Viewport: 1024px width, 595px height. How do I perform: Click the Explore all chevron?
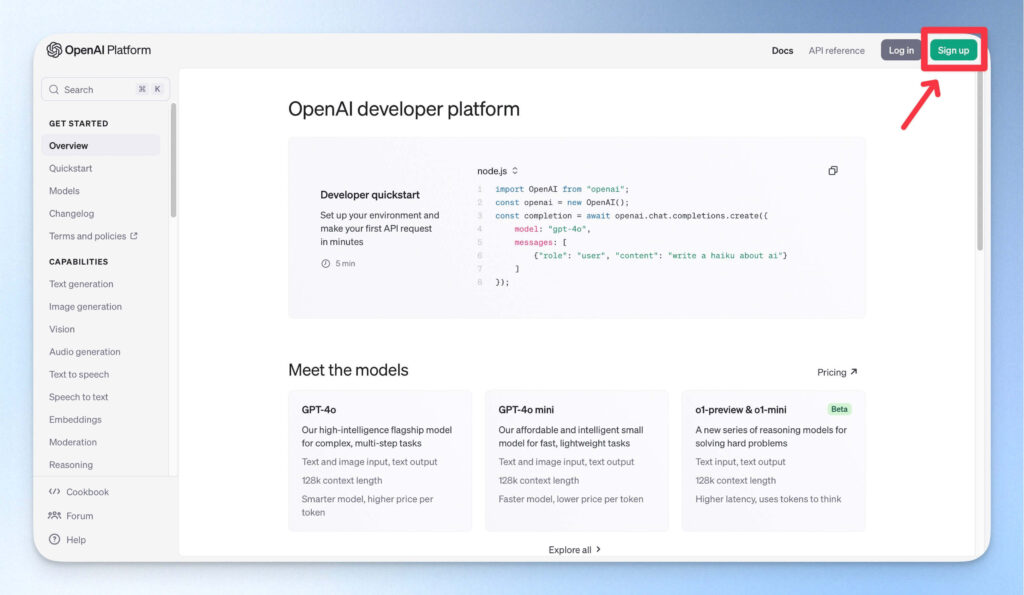[598, 549]
